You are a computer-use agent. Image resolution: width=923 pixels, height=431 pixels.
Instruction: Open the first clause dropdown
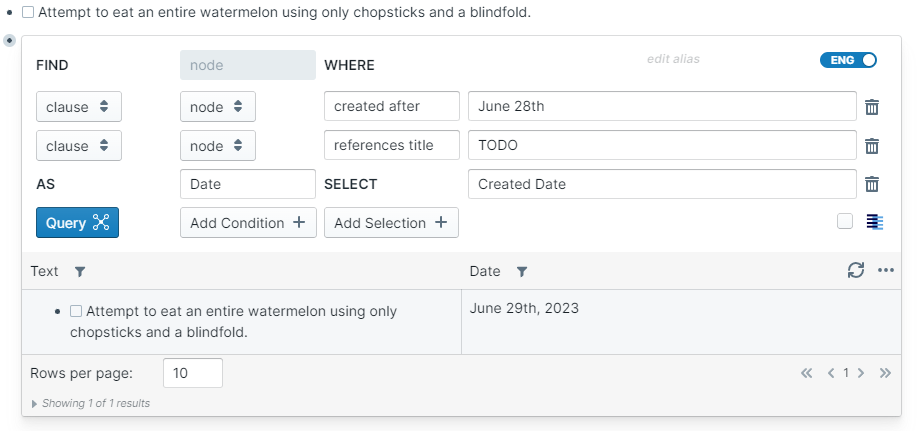point(79,107)
